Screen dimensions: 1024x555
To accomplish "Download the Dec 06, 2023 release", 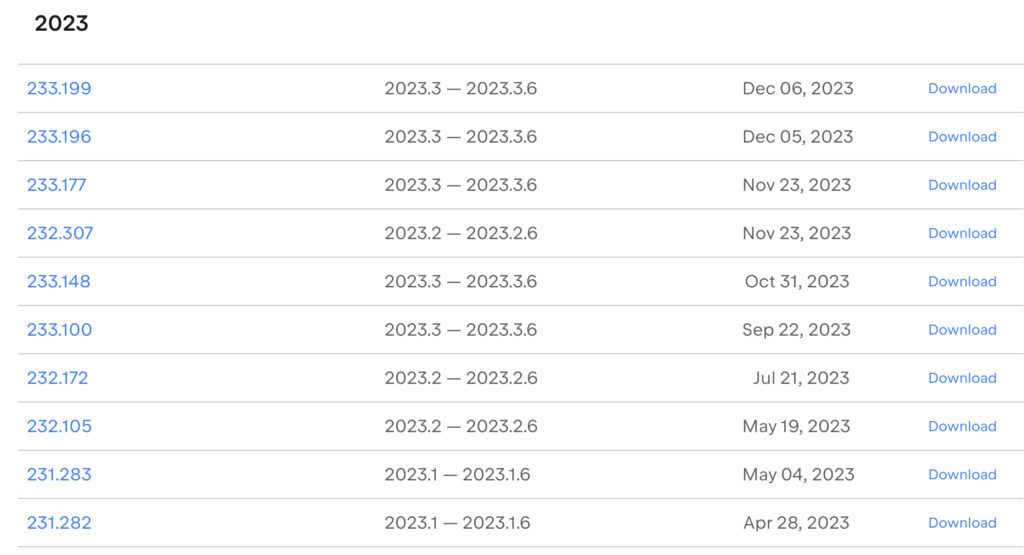I will tap(962, 88).
